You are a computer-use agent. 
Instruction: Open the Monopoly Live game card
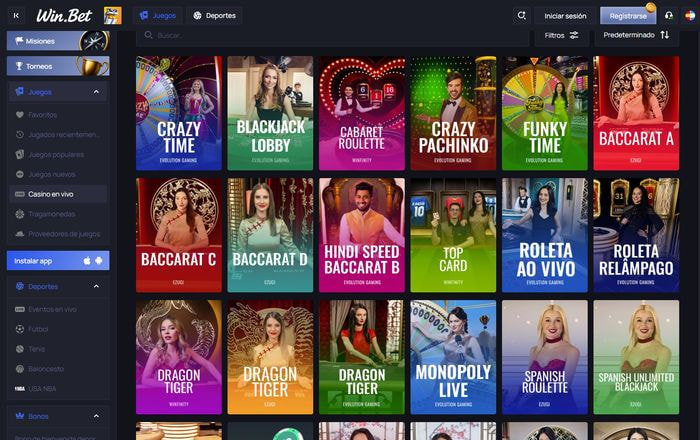pyautogui.click(x=453, y=357)
